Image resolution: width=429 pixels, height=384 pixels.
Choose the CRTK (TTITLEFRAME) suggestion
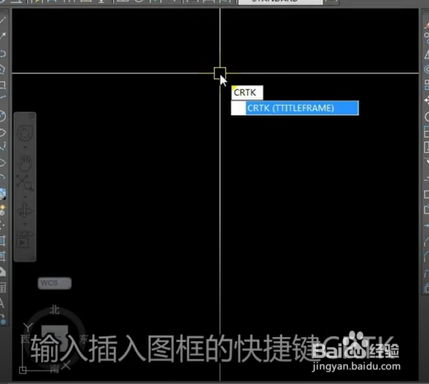coord(295,108)
